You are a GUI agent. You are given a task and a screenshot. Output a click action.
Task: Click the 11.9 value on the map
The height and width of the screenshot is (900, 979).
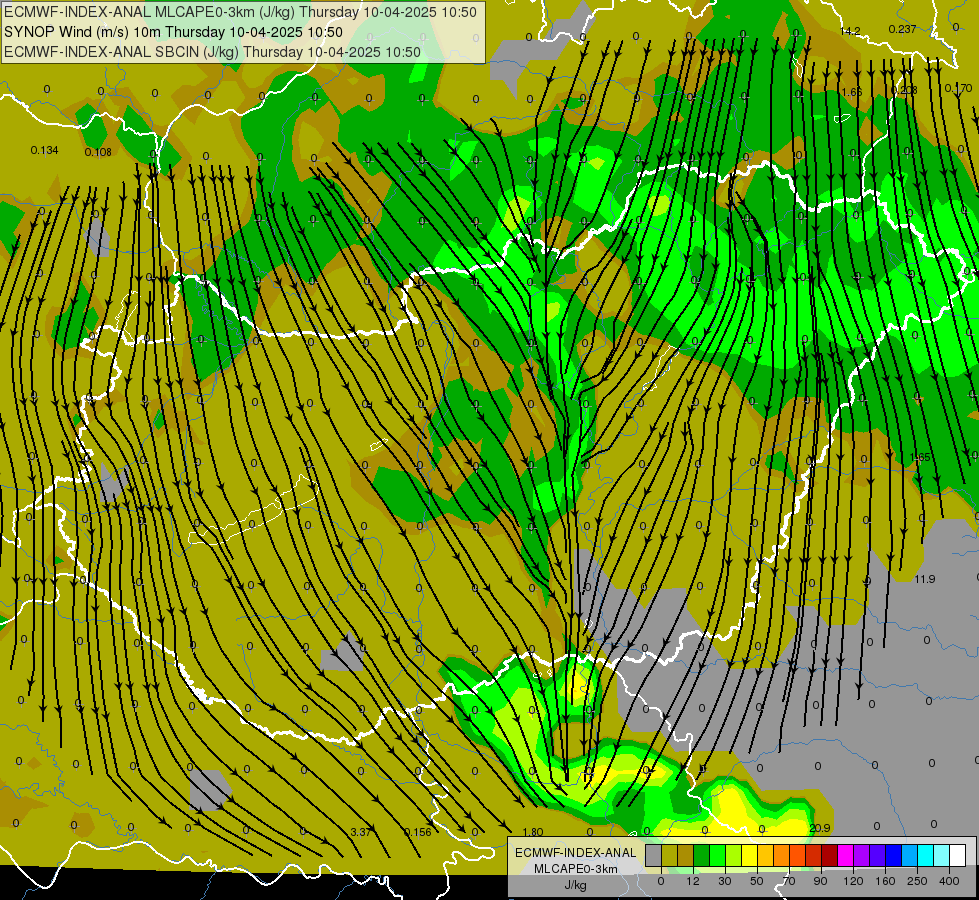click(925, 579)
